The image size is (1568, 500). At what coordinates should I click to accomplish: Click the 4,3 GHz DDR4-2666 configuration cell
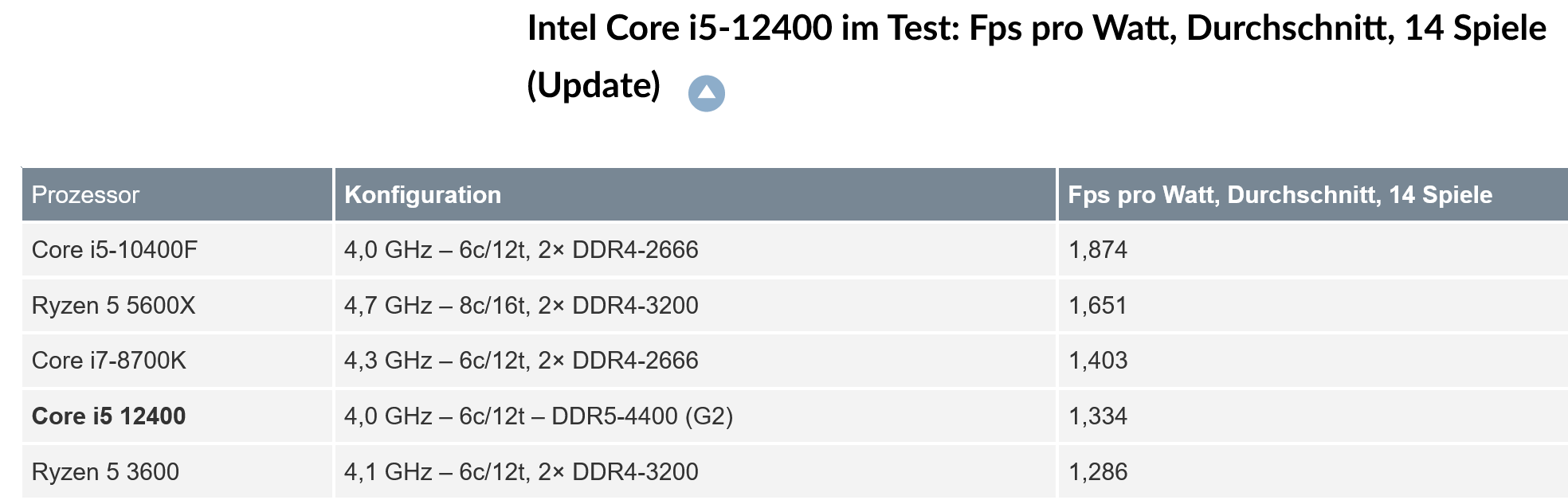click(x=696, y=361)
